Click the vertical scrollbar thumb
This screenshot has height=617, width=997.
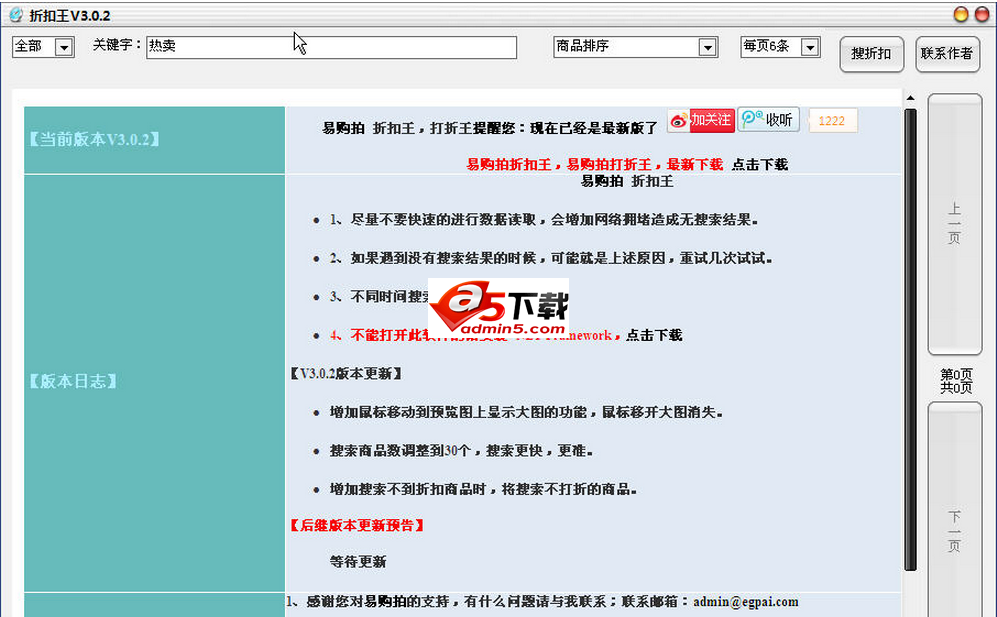pos(911,339)
